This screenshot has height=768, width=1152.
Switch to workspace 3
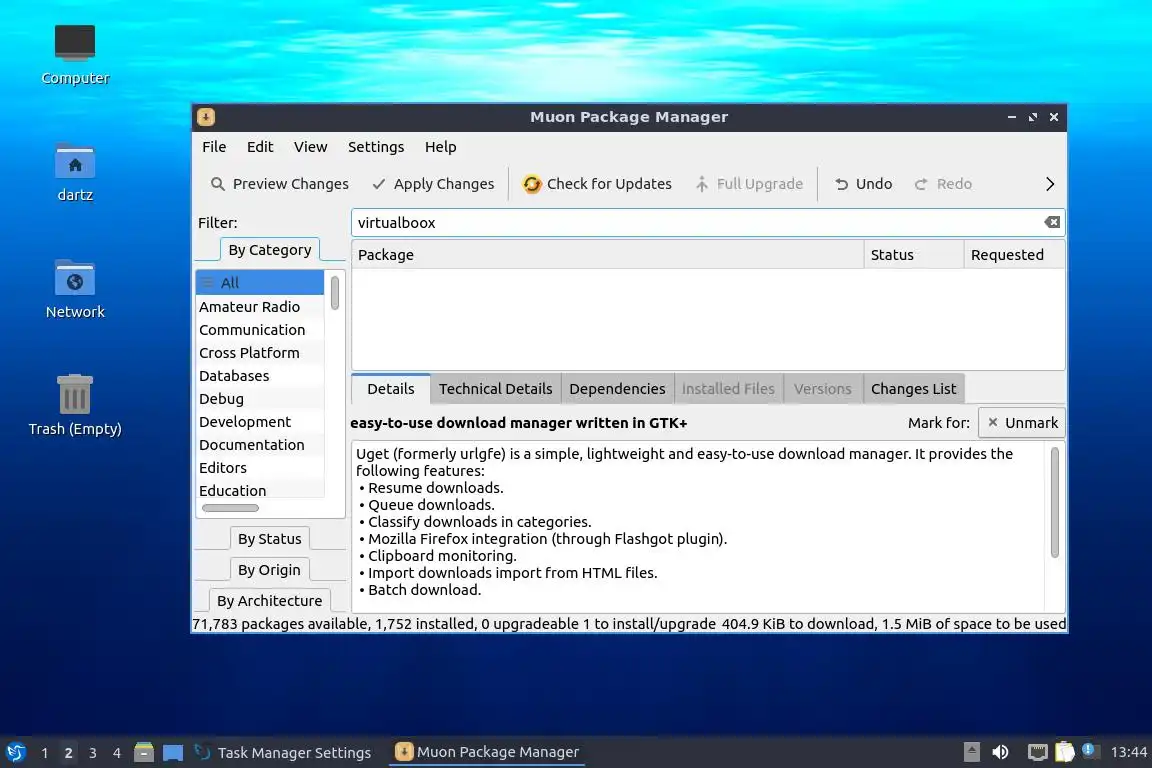93,753
